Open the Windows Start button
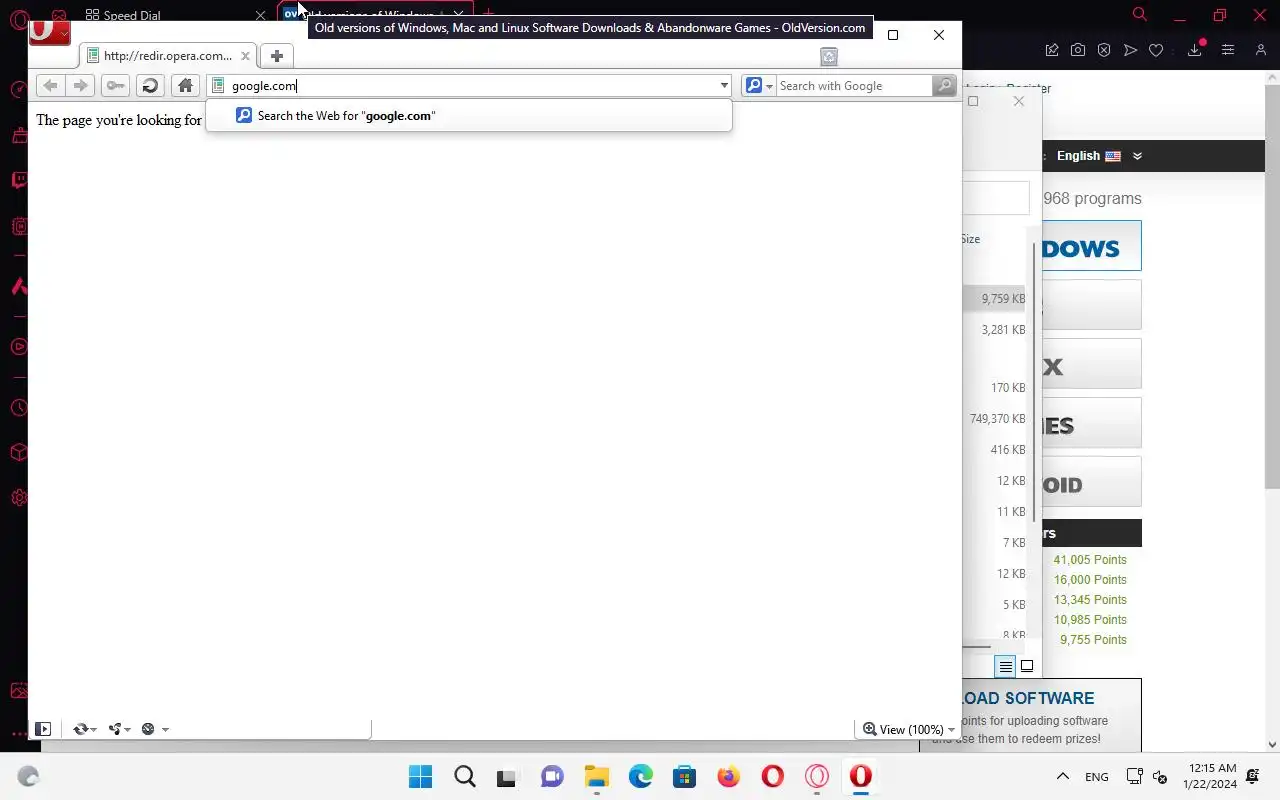 (x=421, y=776)
